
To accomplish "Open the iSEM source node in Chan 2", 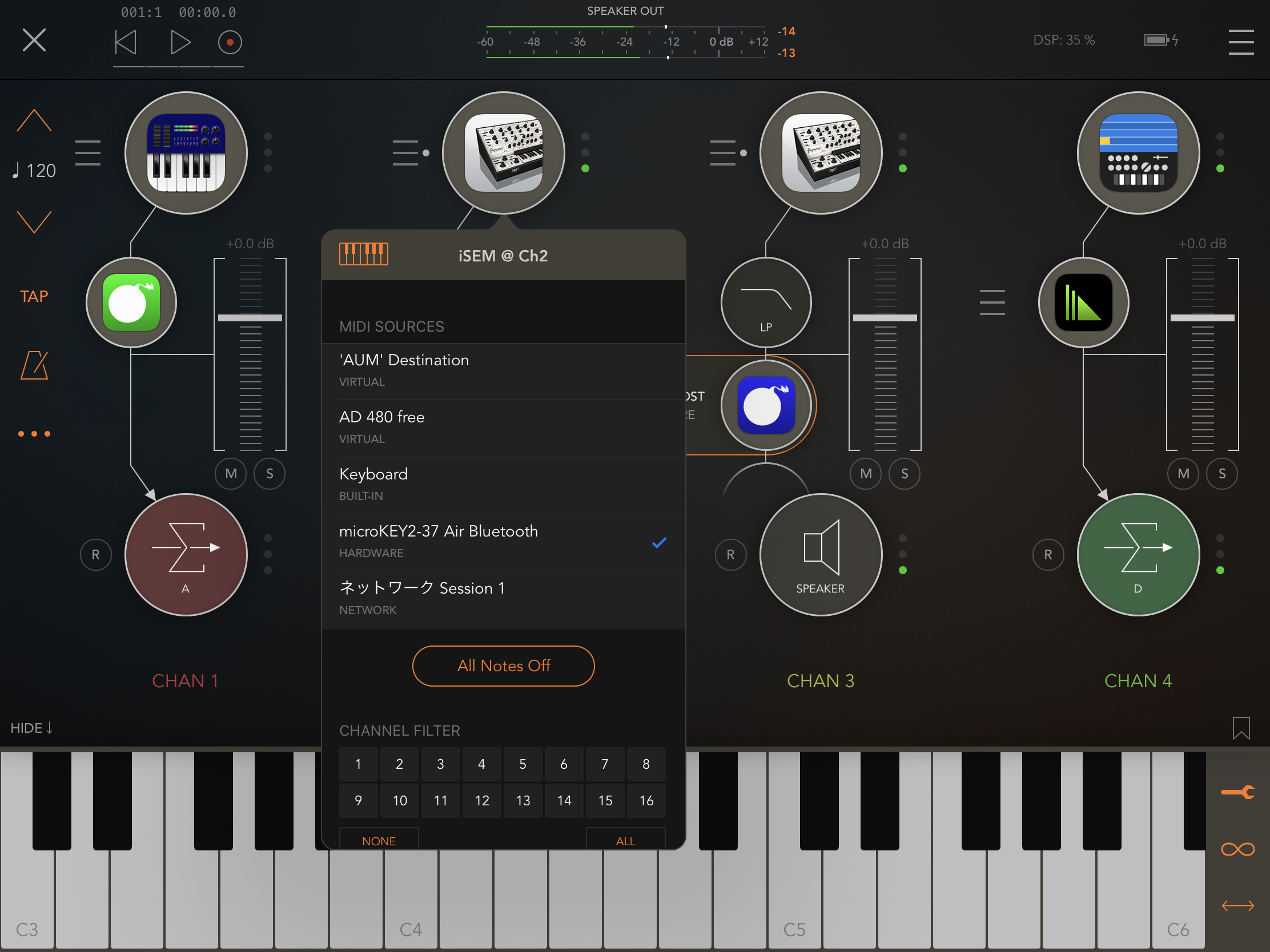I will click(504, 152).
